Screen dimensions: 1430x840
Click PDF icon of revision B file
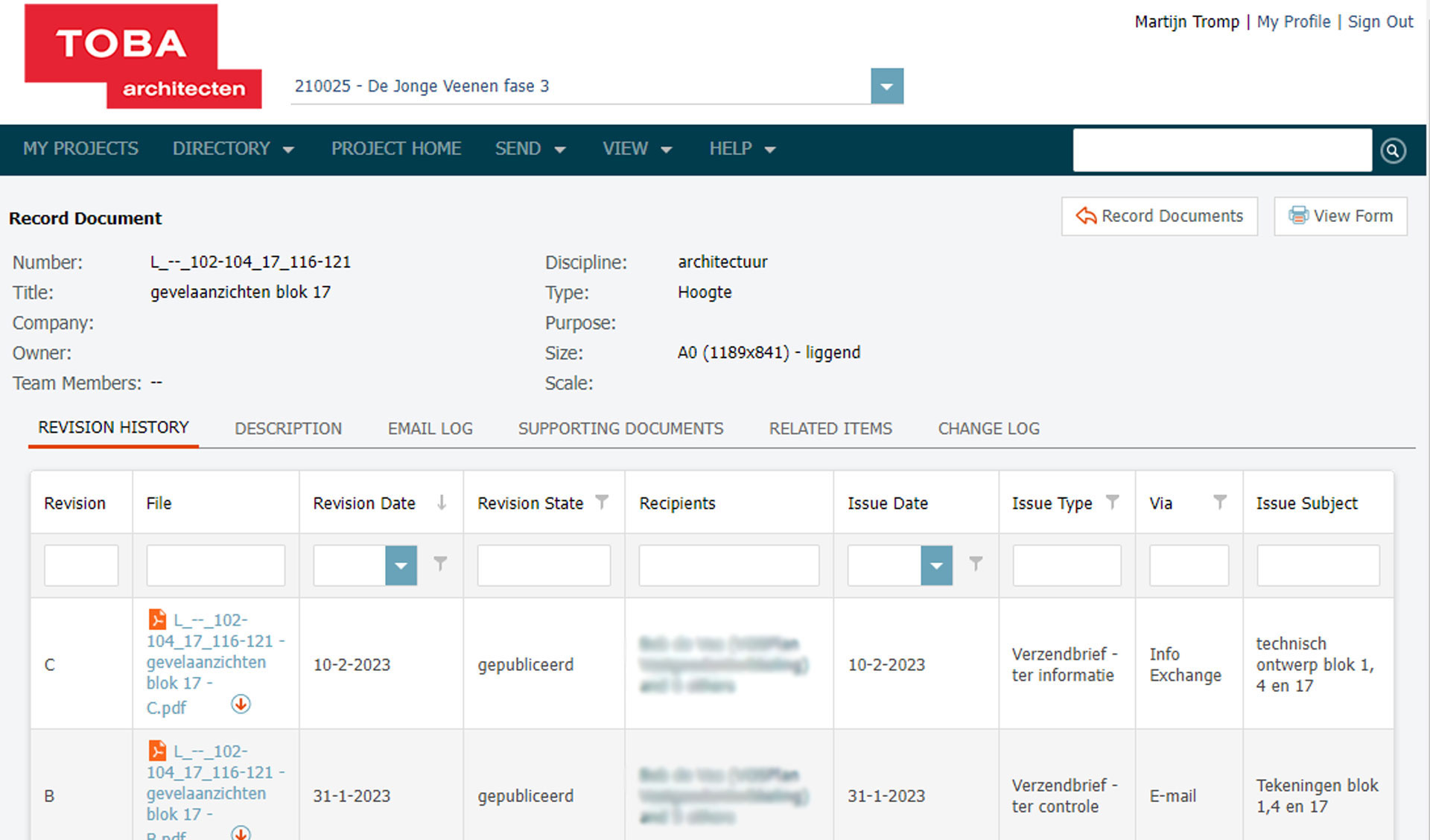pyautogui.click(x=157, y=750)
